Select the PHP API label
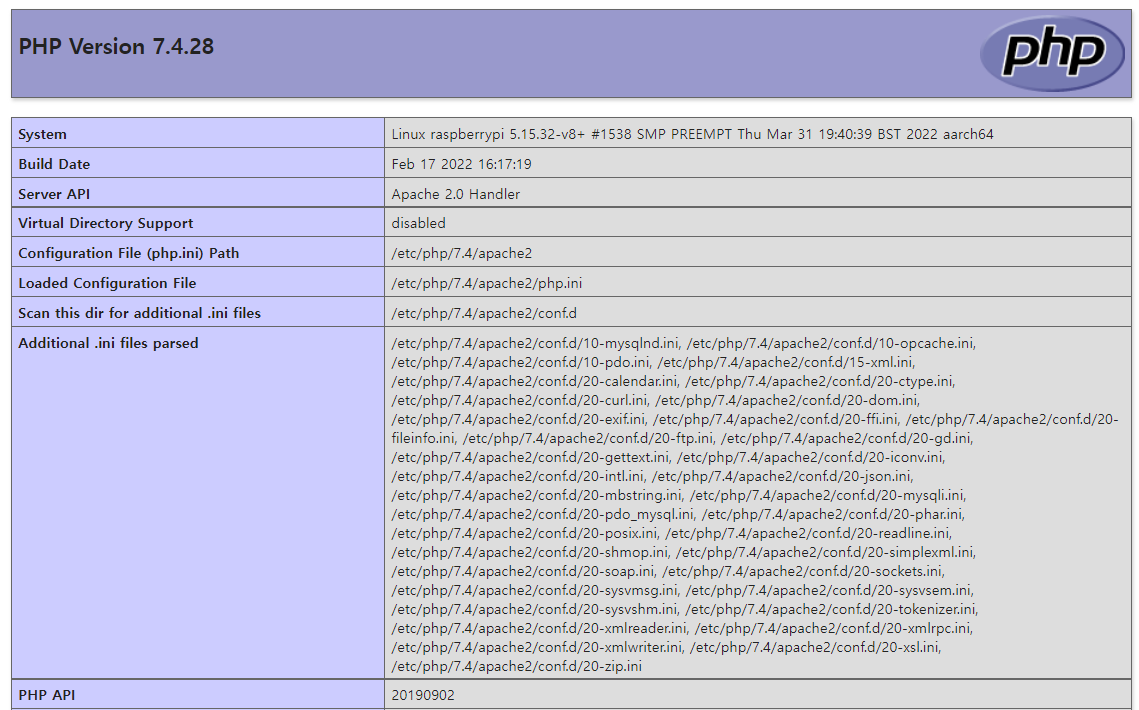1139x710 pixels. (46, 695)
